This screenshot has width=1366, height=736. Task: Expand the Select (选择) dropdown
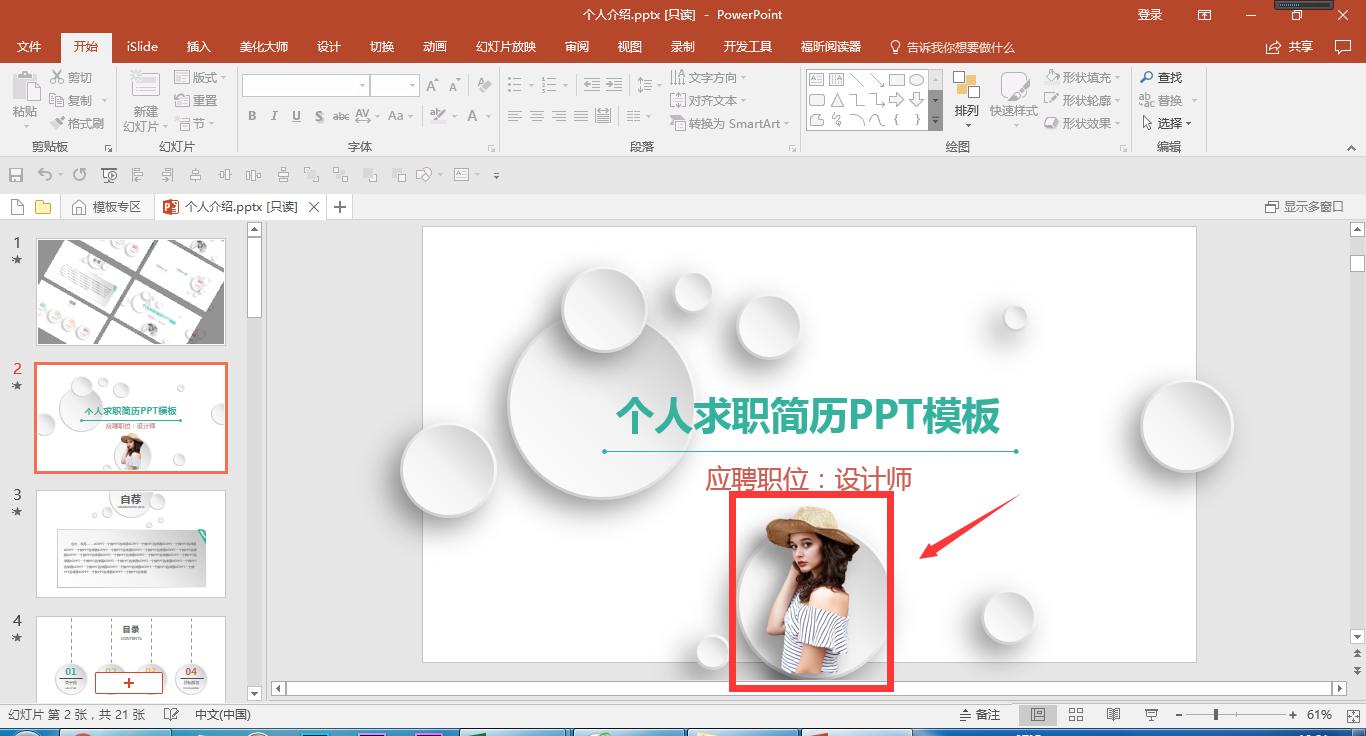(1168, 123)
